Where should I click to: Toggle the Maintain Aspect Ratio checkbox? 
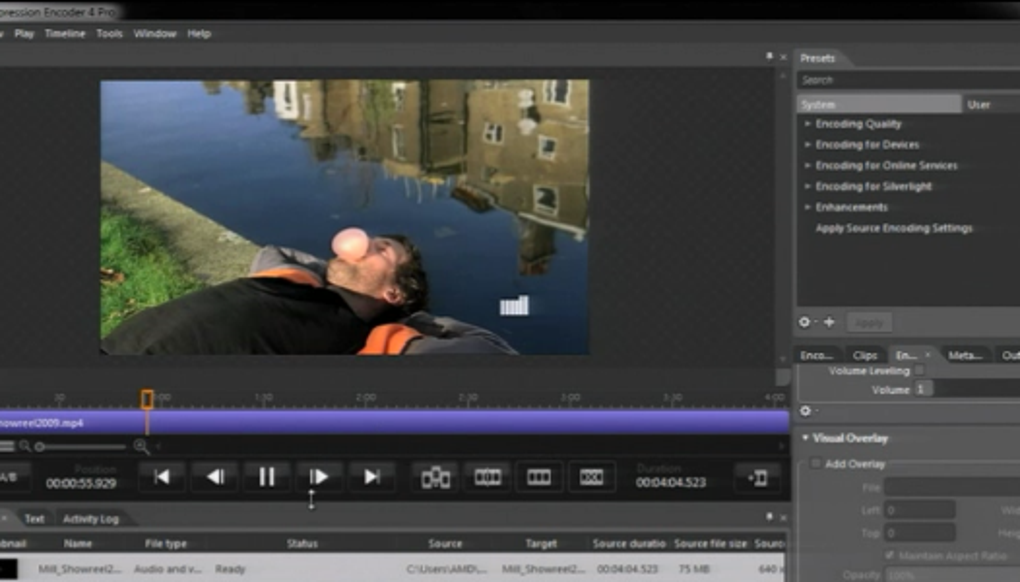(x=890, y=555)
